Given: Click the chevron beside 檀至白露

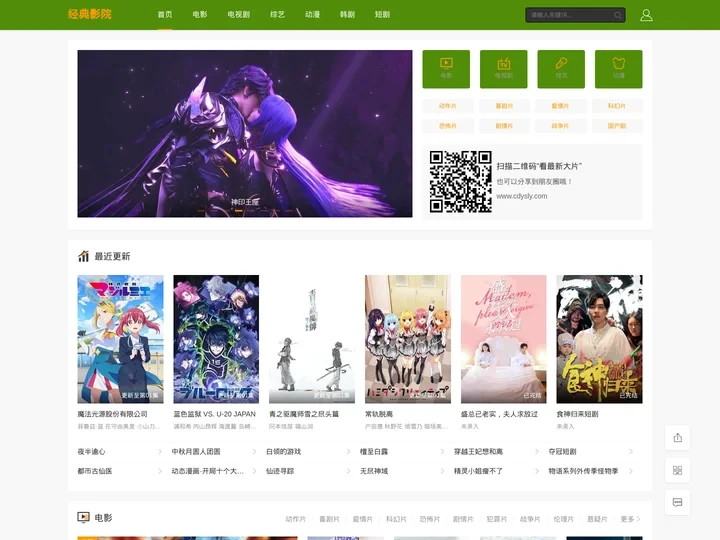Looking at the screenshot, I should (442, 452).
